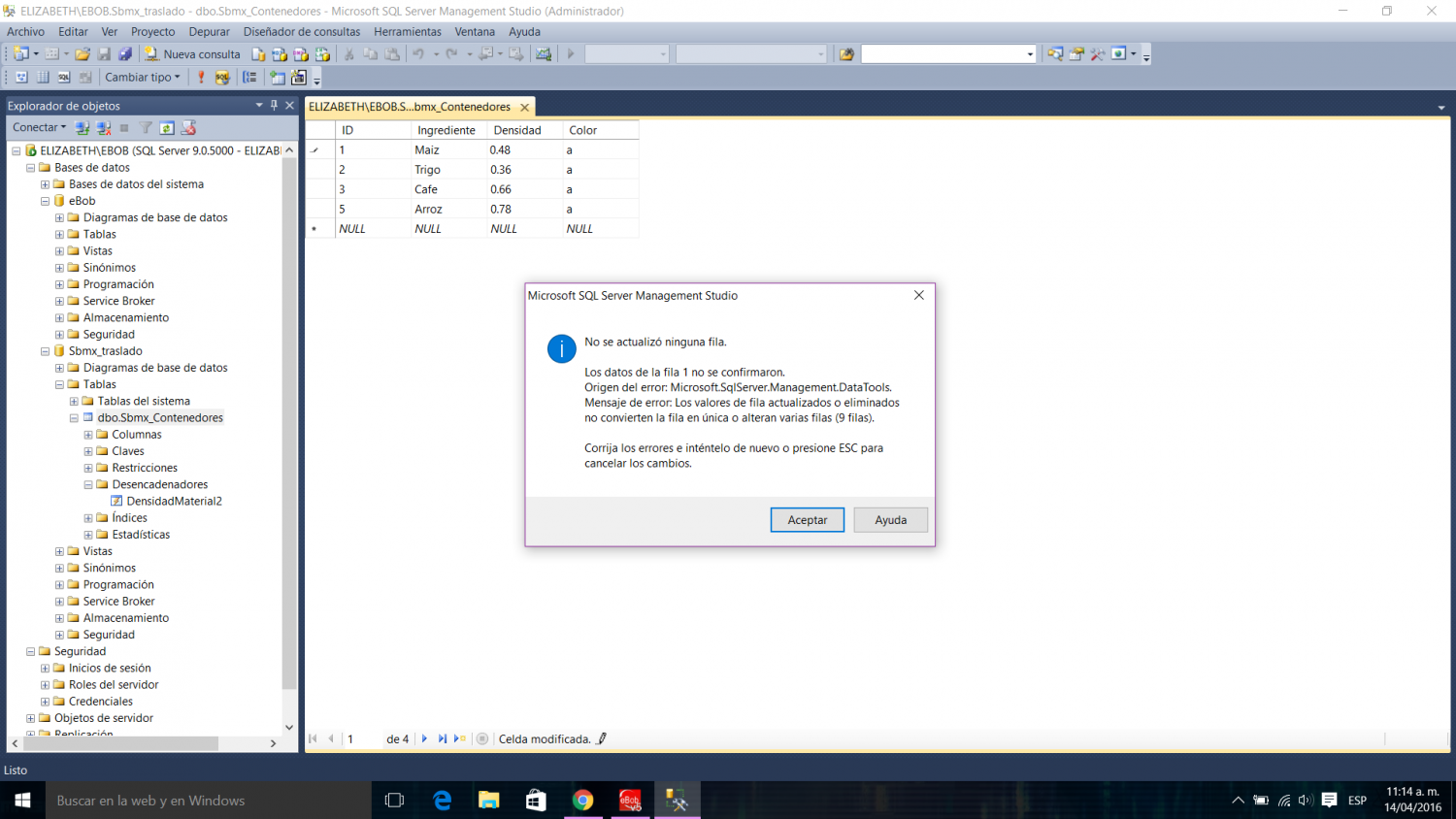Show the criteria pane grid icon
The image size is (1456, 819).
pyautogui.click(x=43, y=78)
